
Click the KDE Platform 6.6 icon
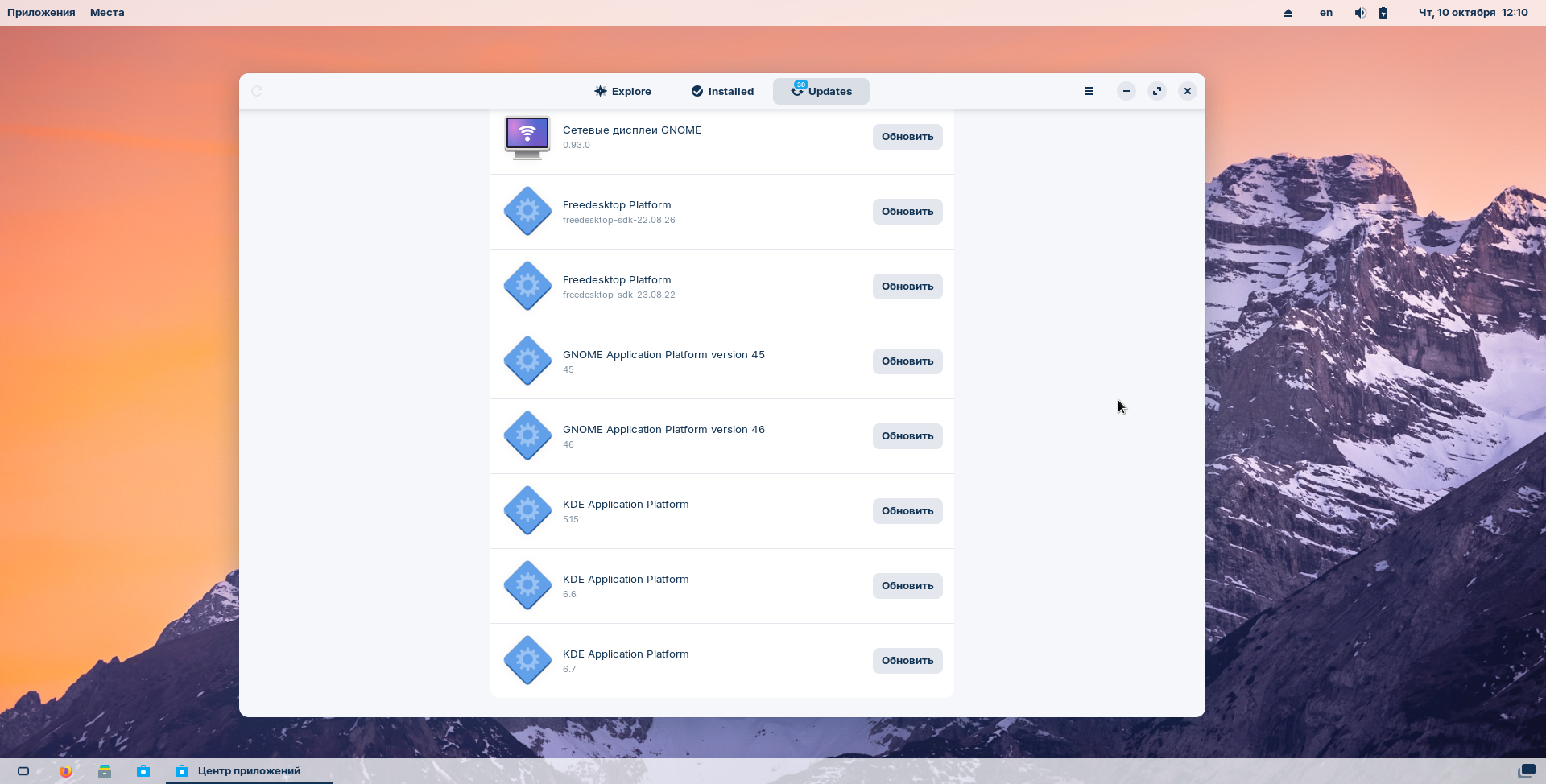point(527,586)
